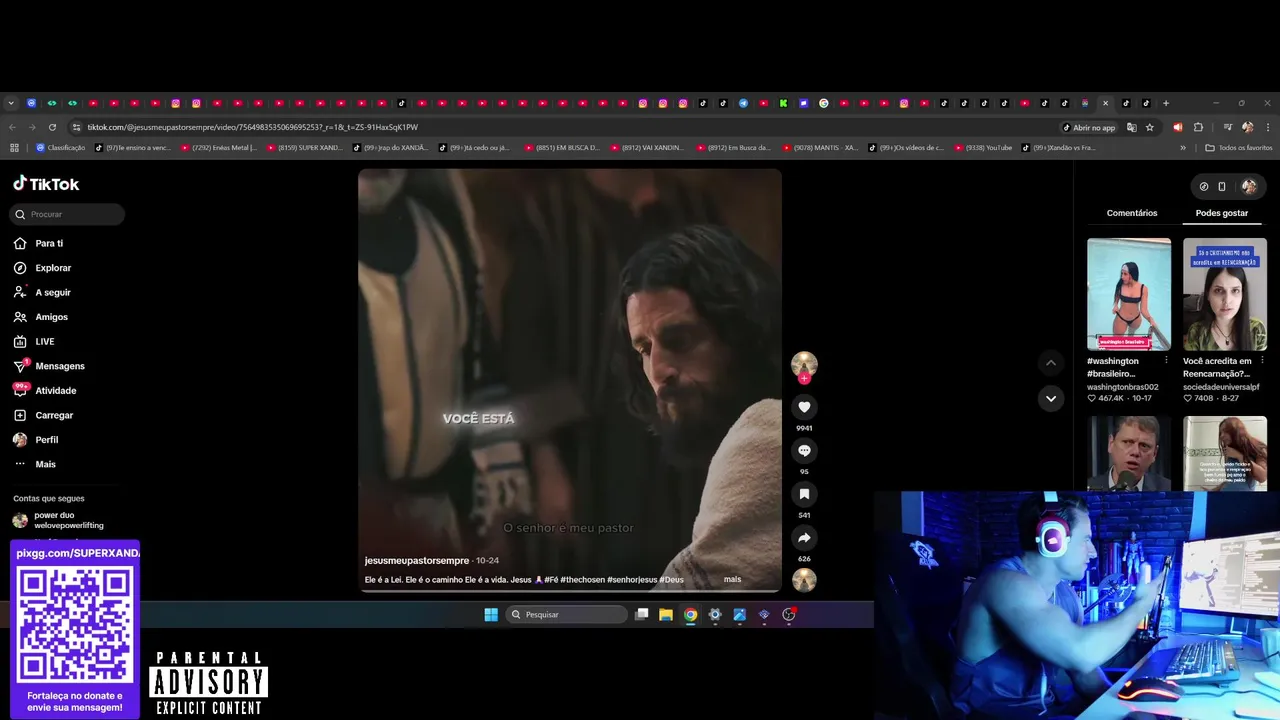Click the site information icon in address bar
Viewport: 1280px width, 720px height.
pyautogui.click(x=76, y=127)
